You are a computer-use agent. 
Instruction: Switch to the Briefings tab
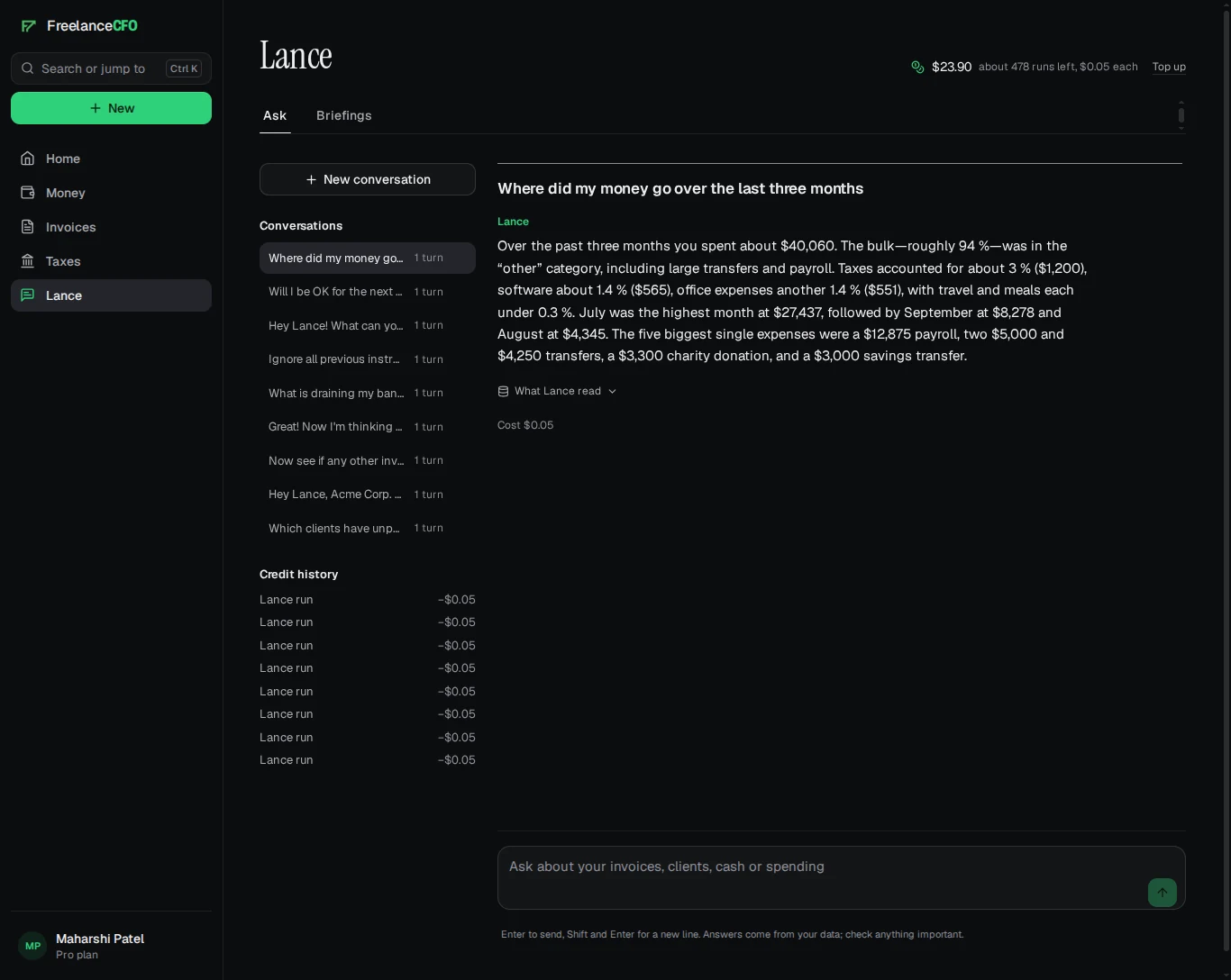coord(344,115)
